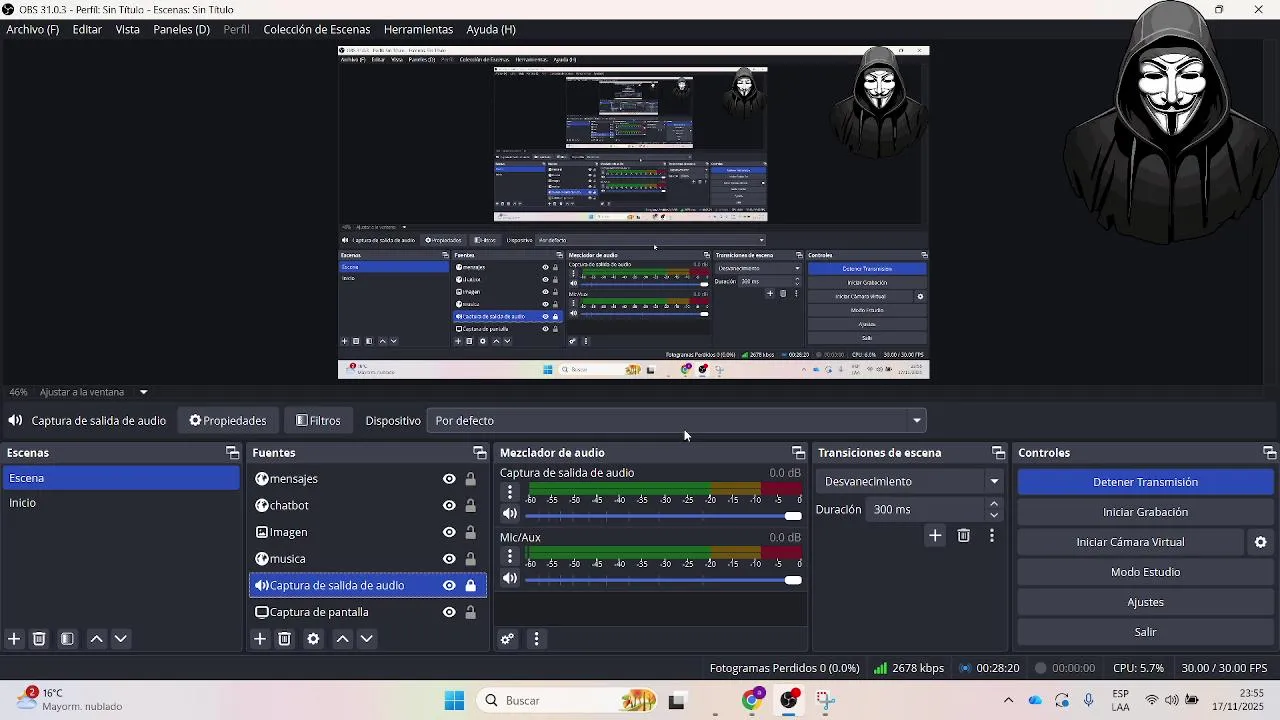Expand the Dispositivo dropdown set to Por defecto

(x=676, y=421)
